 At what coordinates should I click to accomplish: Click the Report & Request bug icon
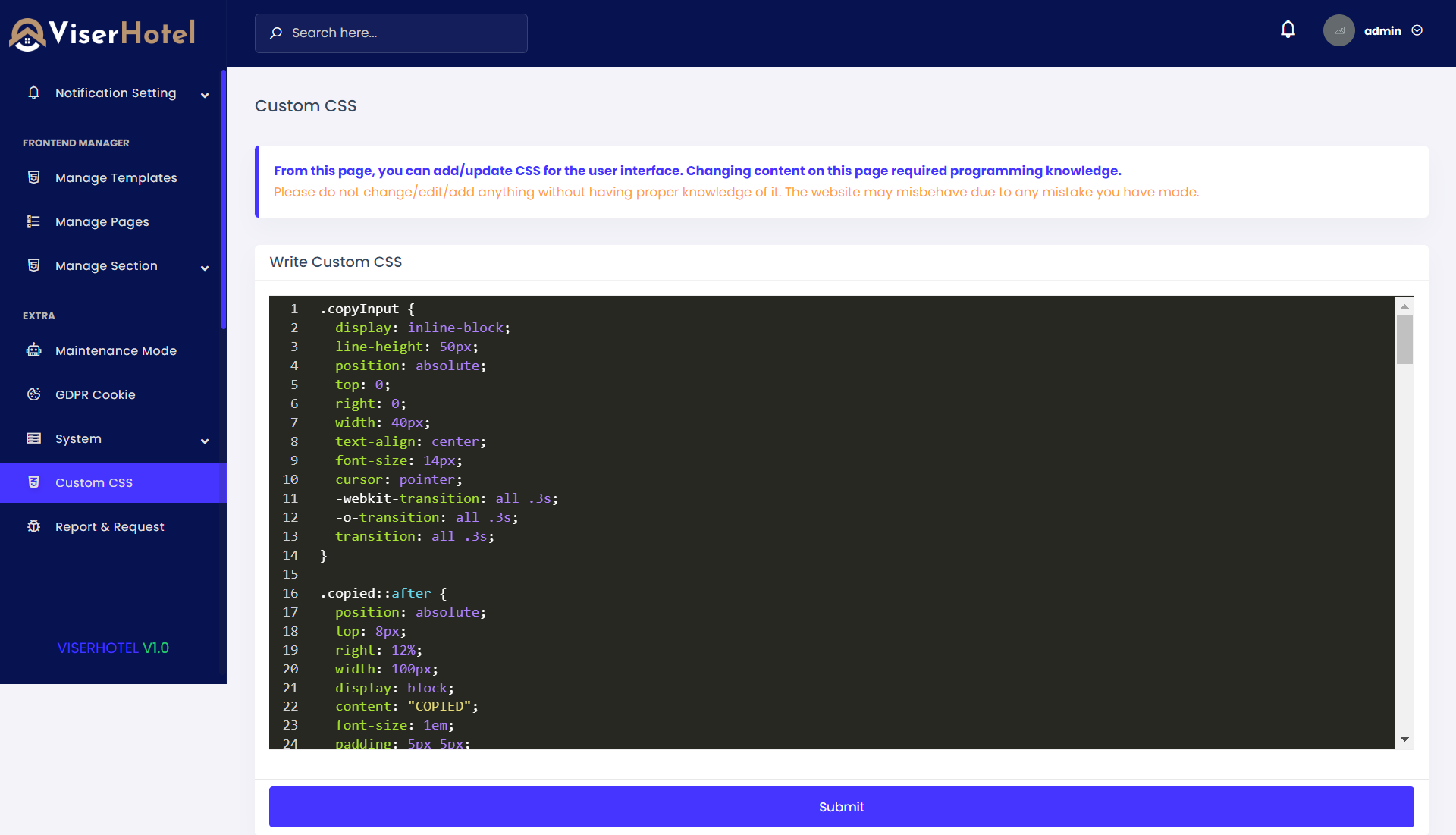click(33, 526)
